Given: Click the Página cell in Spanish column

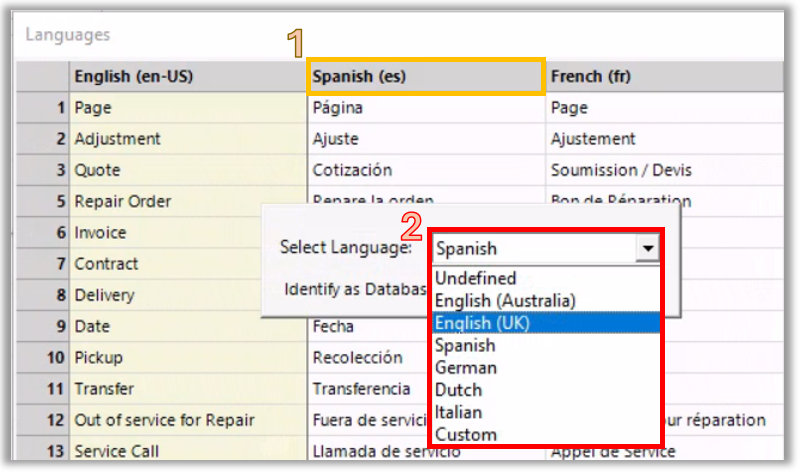Looking at the screenshot, I should click(x=425, y=108).
